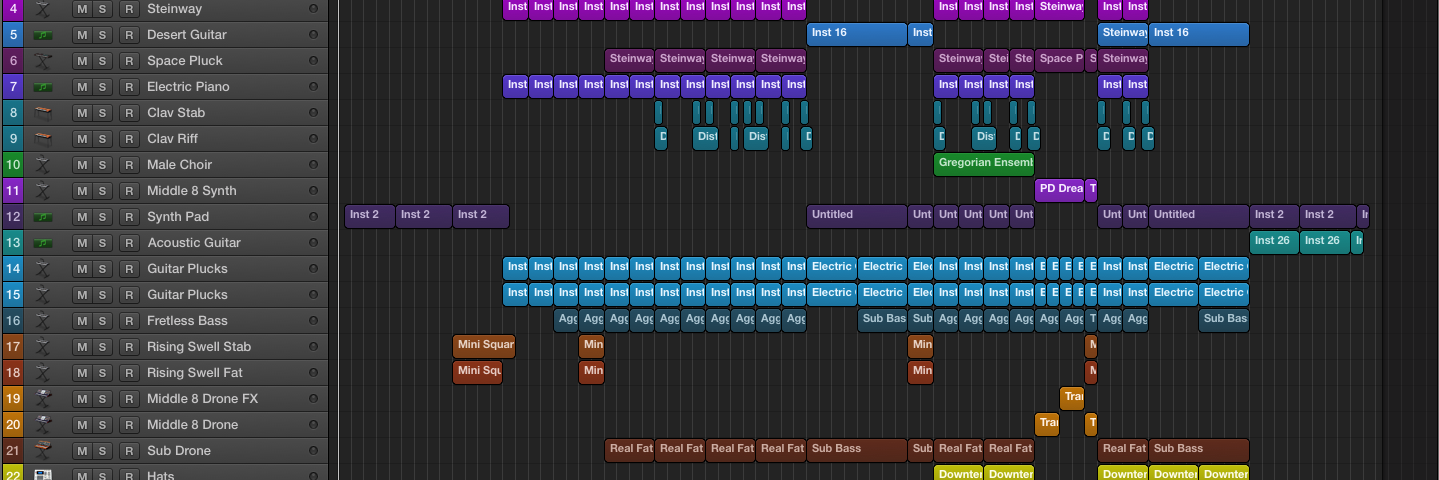Select the Space P region on Space Pluck track
Screen dimensions: 1439x480
pyautogui.click(x=1059, y=60)
